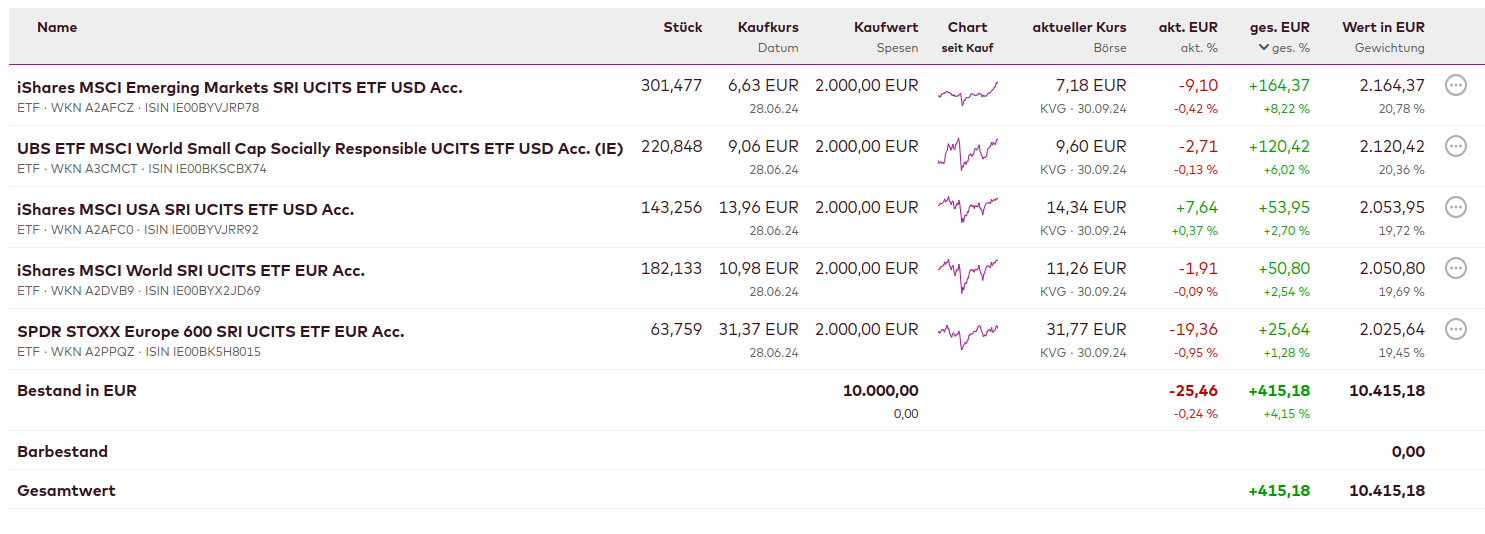
Task: Open iShares MSCI Emerging Markets SRI ETF link
Action: 240,88
